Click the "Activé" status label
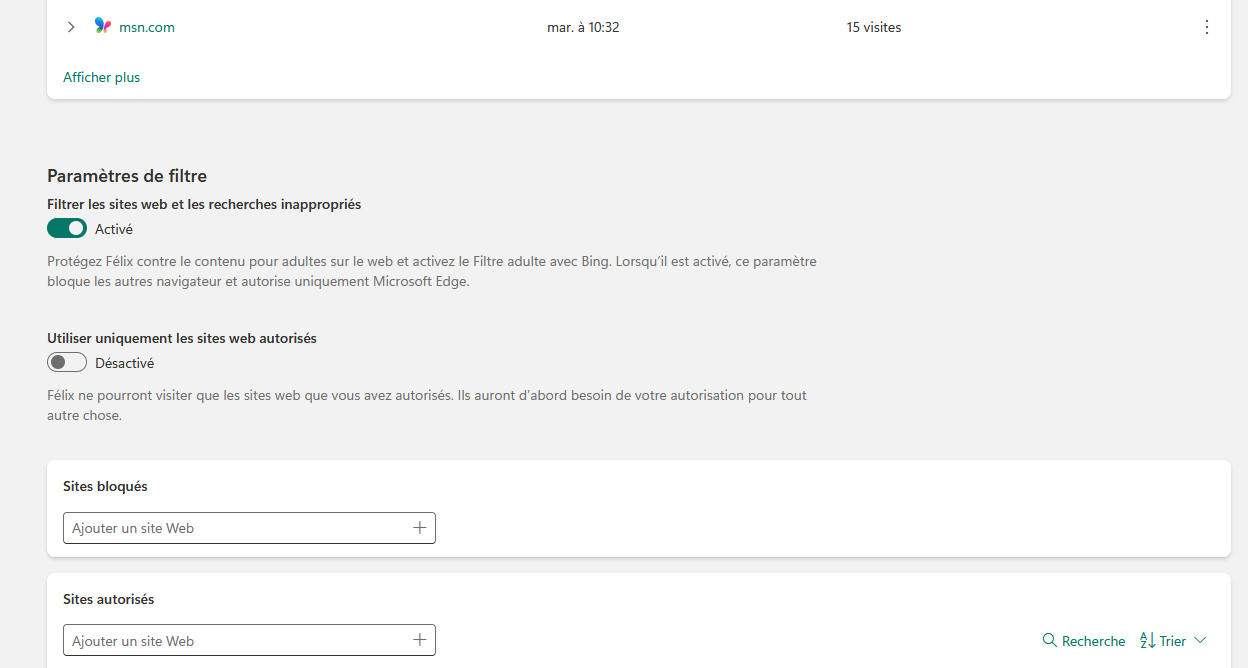Screen dimensions: 1248x668 point(114,229)
